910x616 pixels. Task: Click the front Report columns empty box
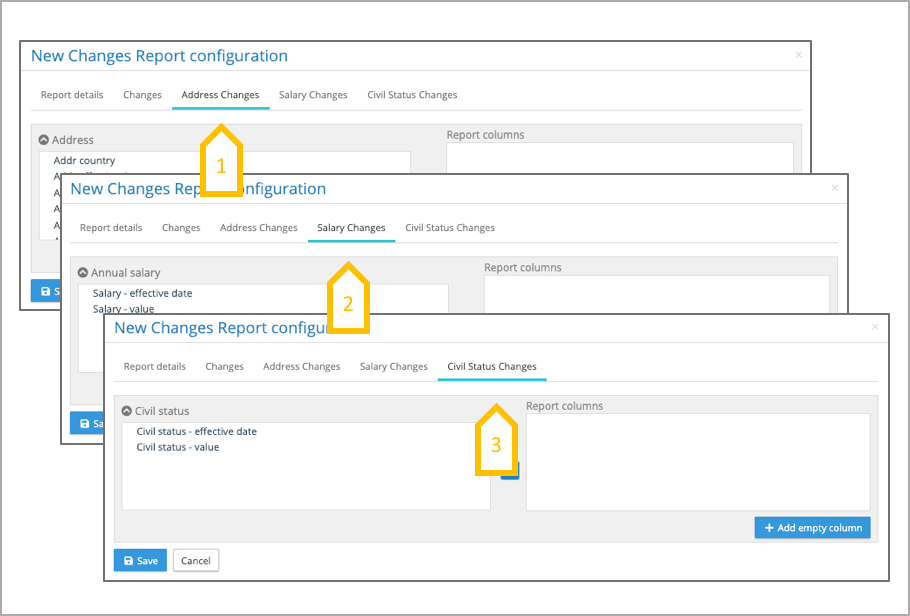[697, 462]
